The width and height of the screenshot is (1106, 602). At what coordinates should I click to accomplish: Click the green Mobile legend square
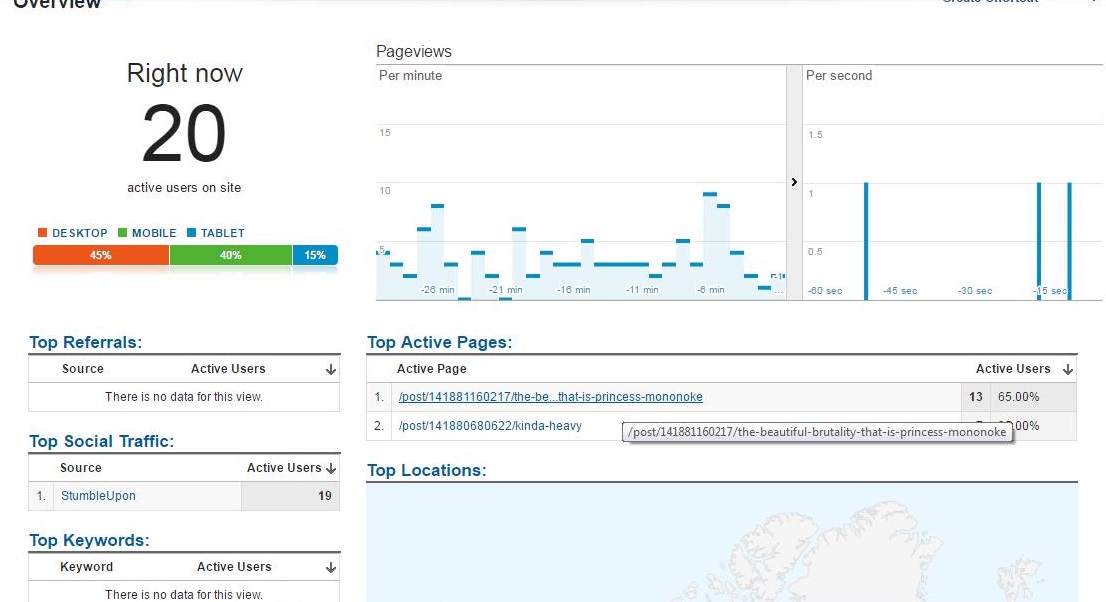point(122,232)
